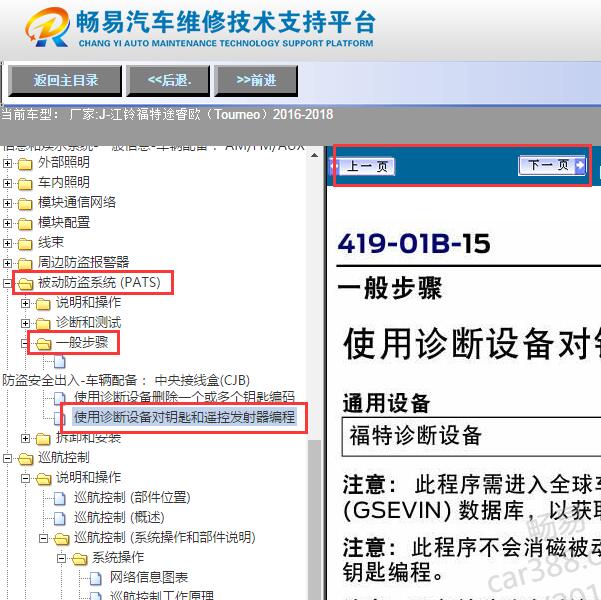This screenshot has height=600, width=601.
Task: Open 巡航控制 (部件位置) document
Action: 132,497
